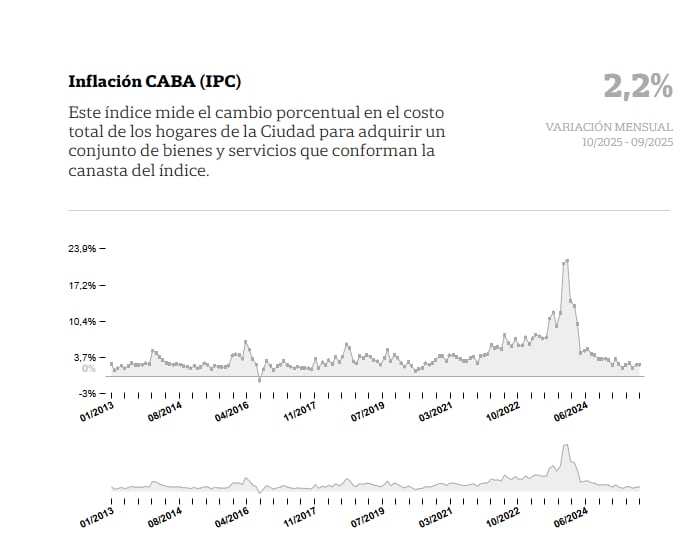Click the first data point at 01/2013

point(111,364)
